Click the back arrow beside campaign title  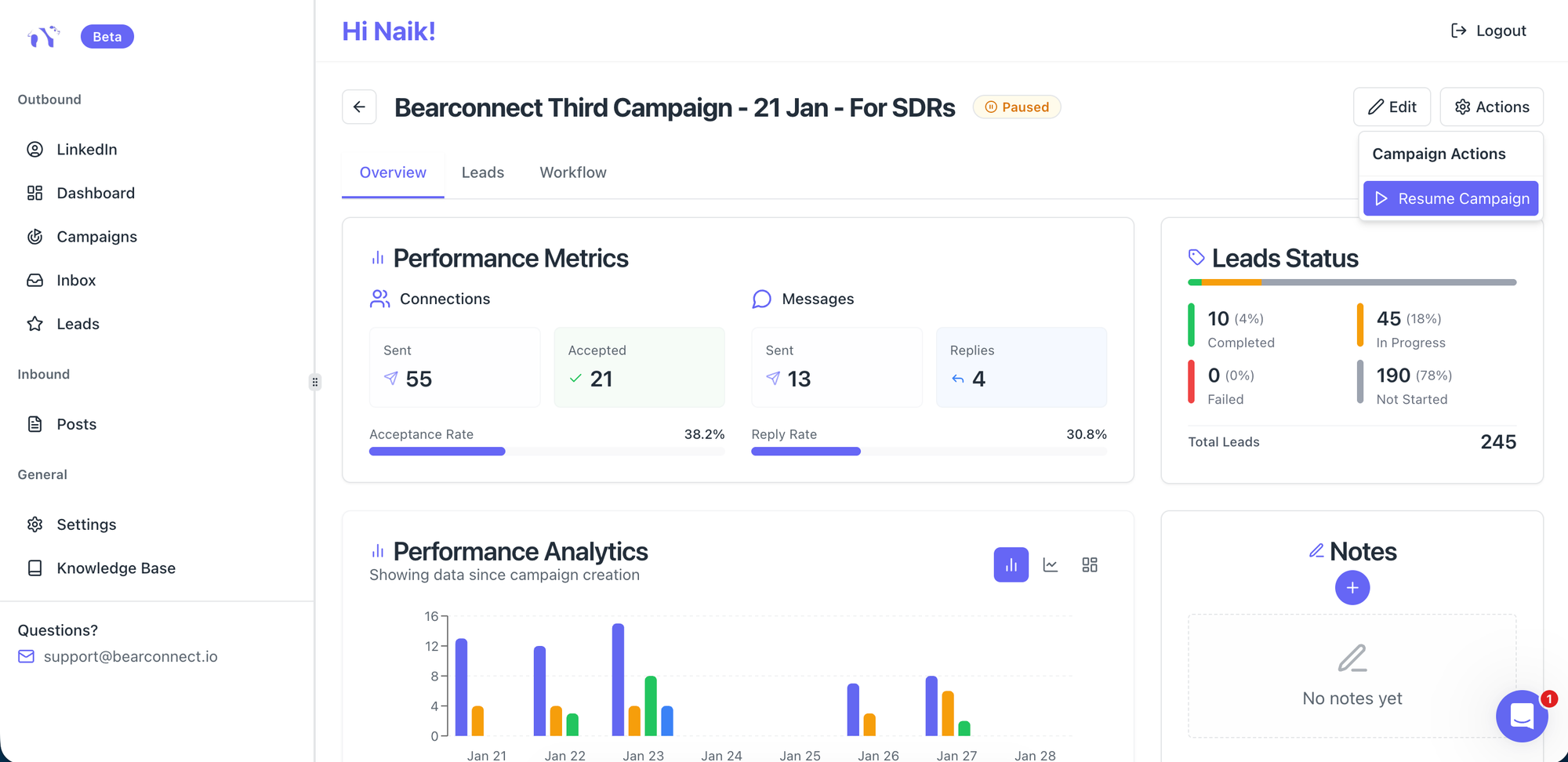(x=359, y=107)
